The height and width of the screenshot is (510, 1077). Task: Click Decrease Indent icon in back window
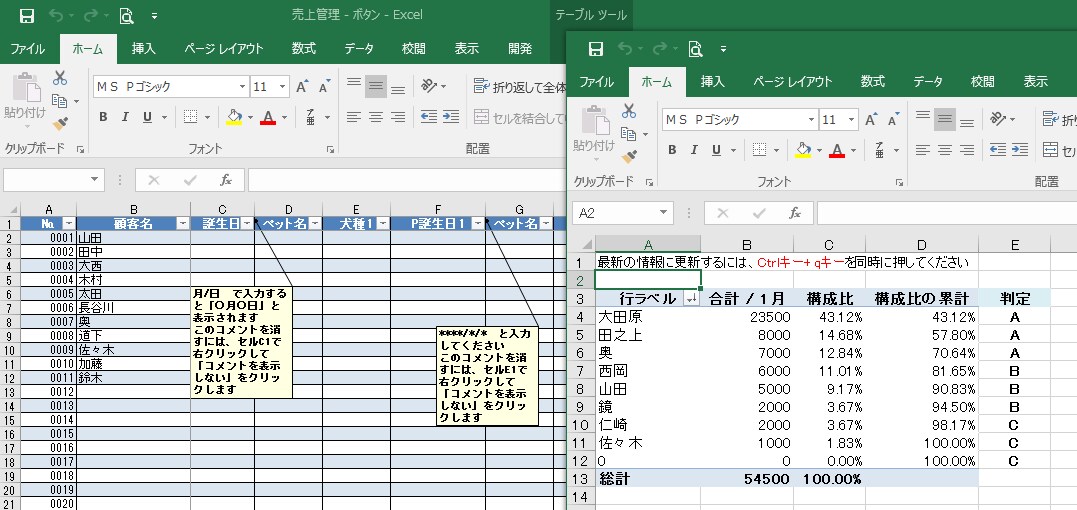(x=429, y=117)
